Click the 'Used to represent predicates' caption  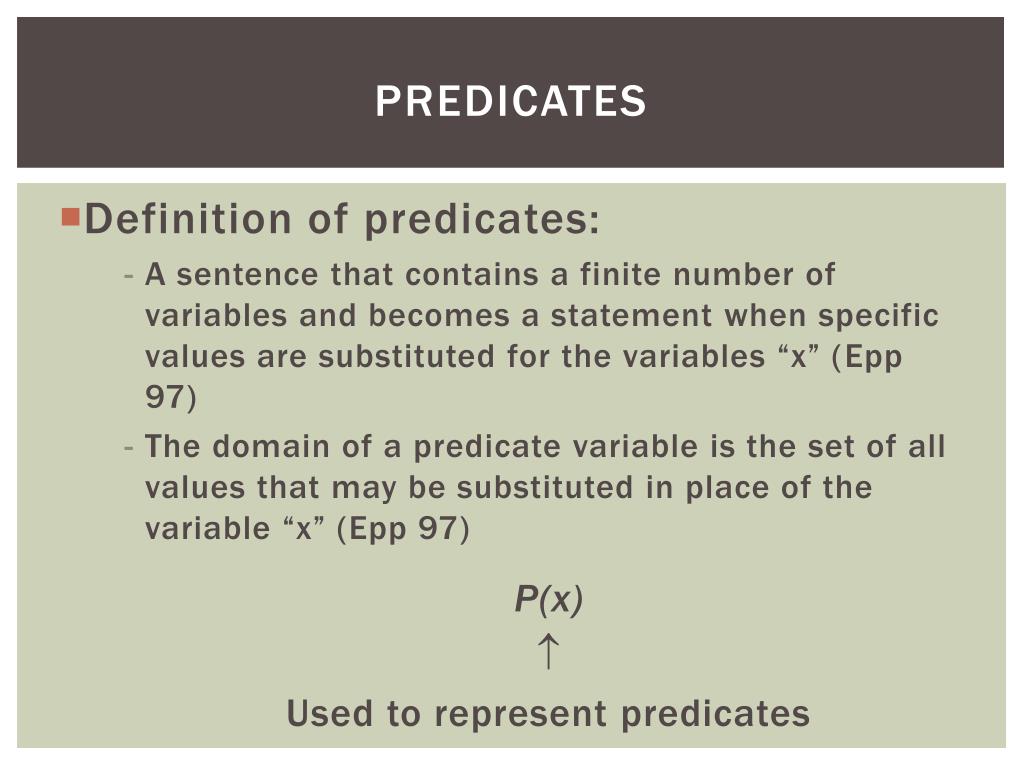click(x=549, y=713)
